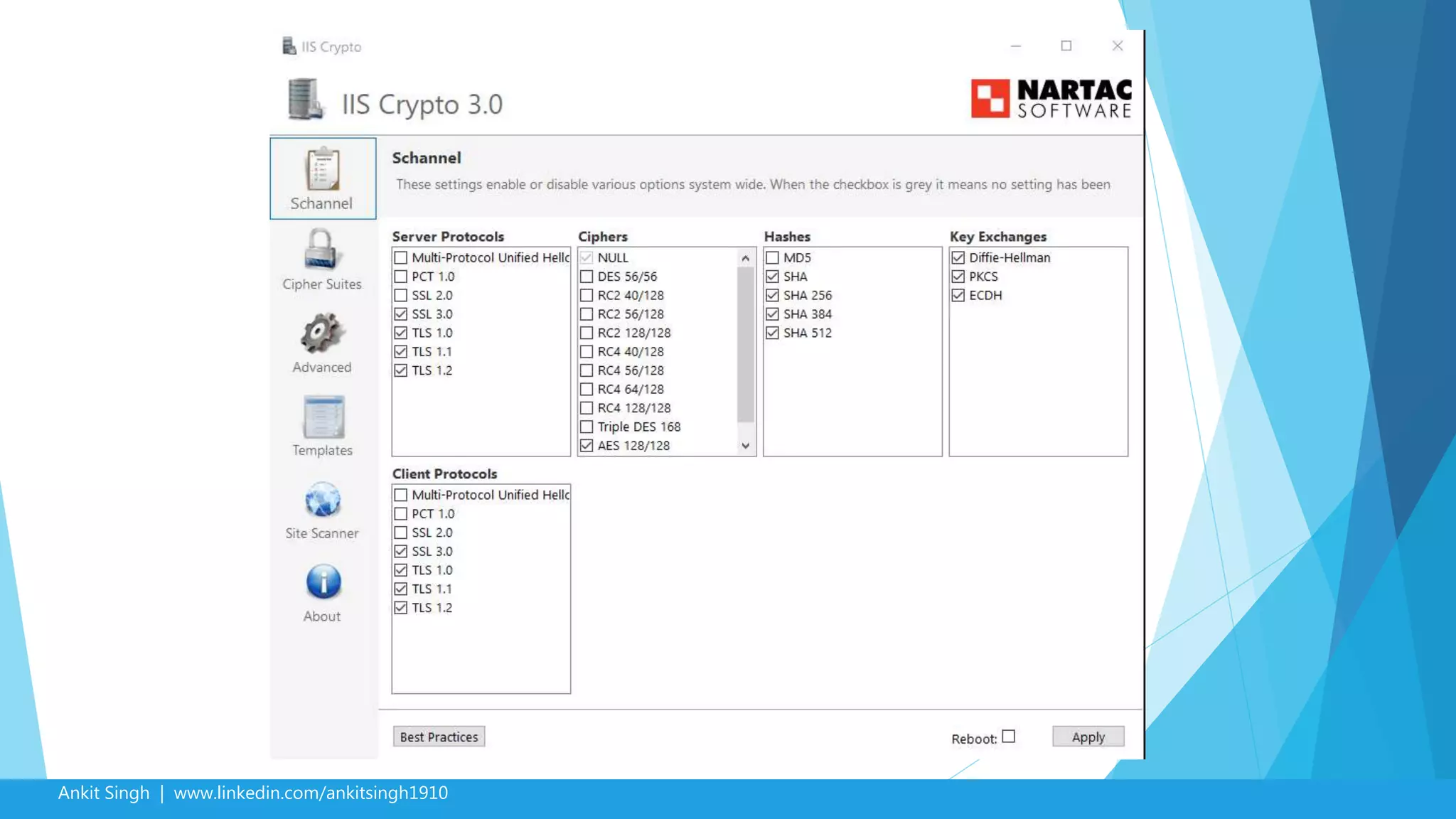Enable the RC2 56/128 cipher
The image size is (1456, 819).
(587, 314)
